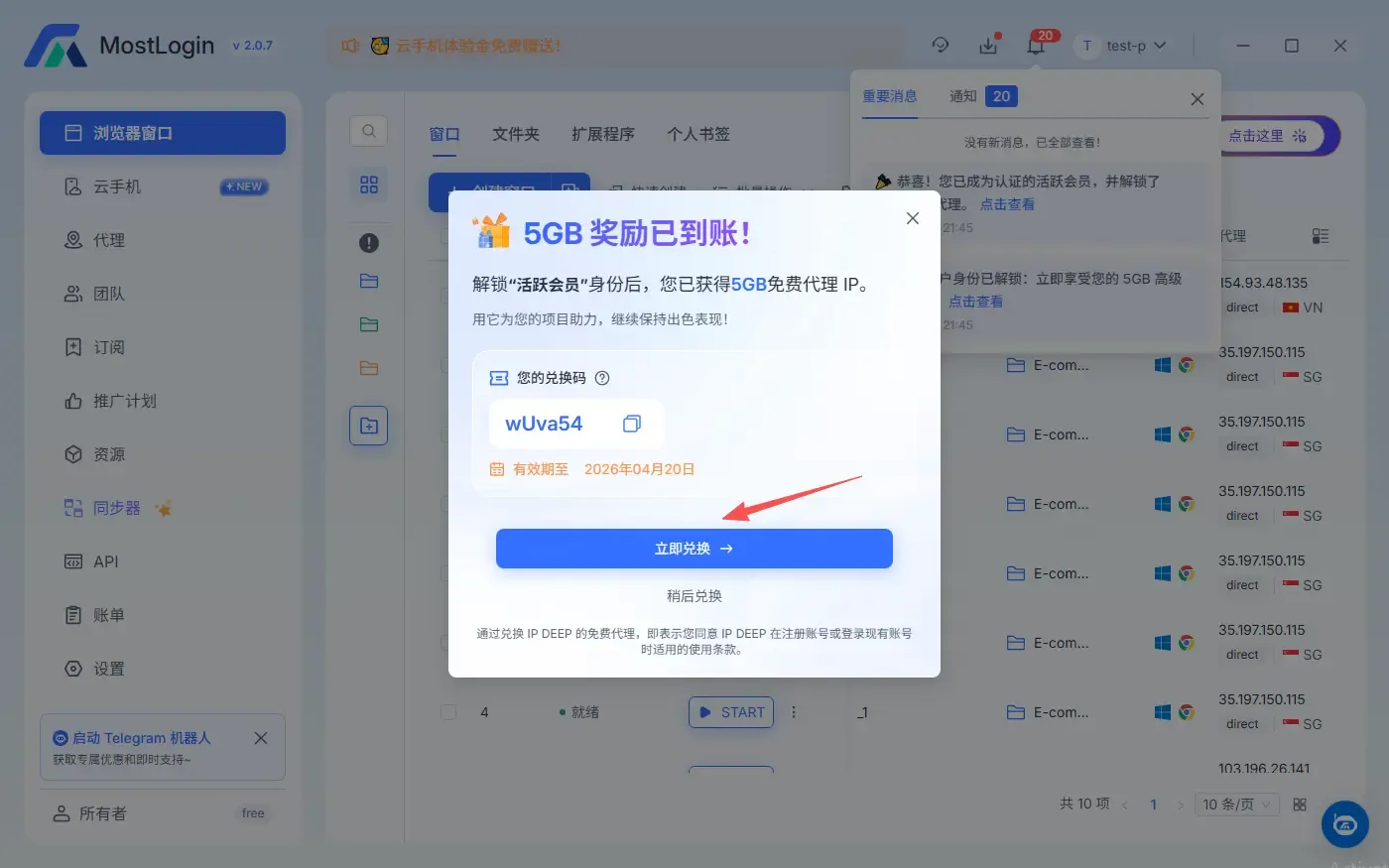The height and width of the screenshot is (868, 1389).
Task: Switch to the 文件夹 tab
Action: pyautogui.click(x=516, y=134)
